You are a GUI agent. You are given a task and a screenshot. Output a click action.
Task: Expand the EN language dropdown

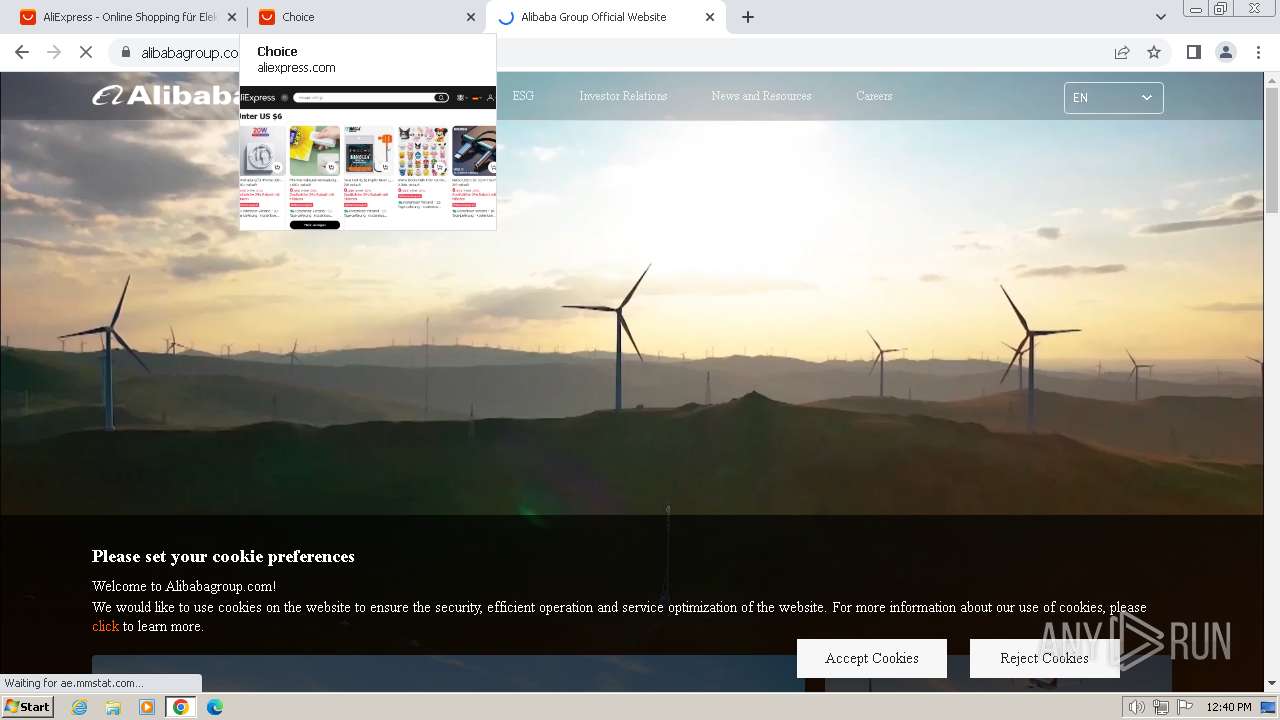(1113, 97)
